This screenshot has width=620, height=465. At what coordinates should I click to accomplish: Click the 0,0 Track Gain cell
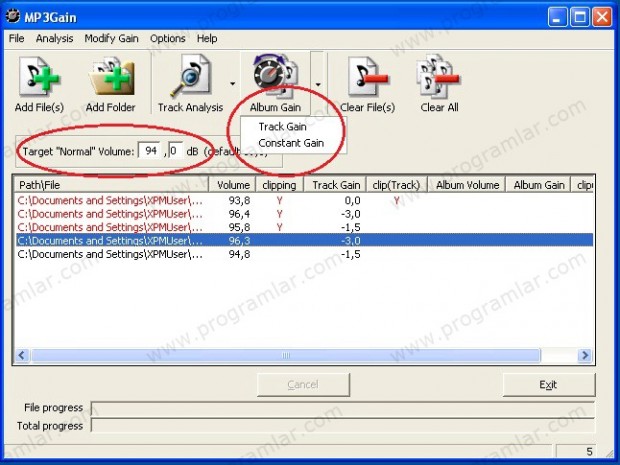352,200
